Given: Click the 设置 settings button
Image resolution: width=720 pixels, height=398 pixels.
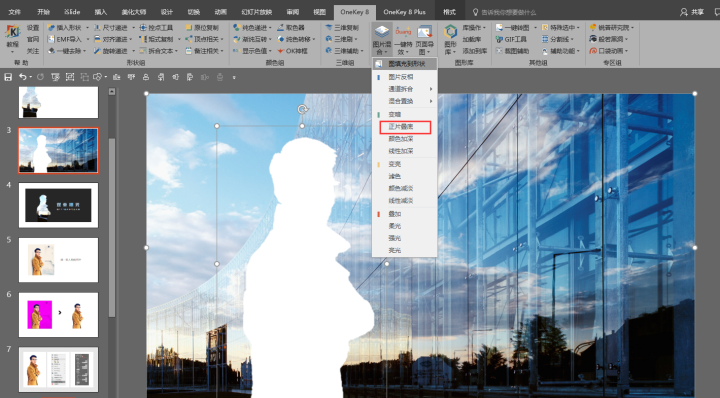Looking at the screenshot, I should tap(33, 28).
